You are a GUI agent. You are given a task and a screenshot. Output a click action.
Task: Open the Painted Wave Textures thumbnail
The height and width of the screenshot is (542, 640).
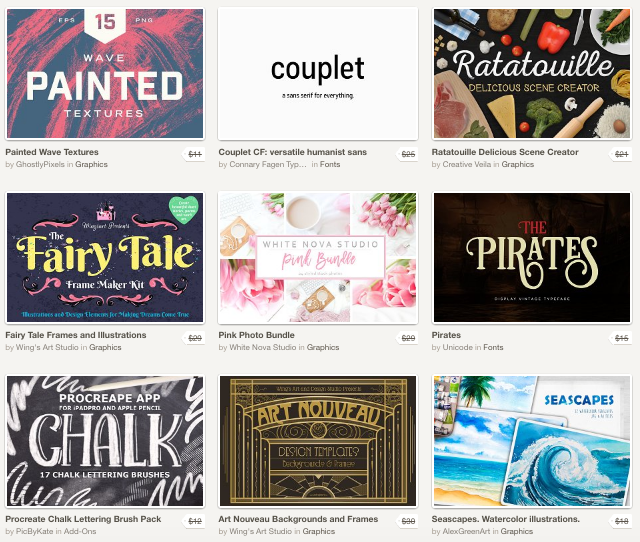coord(105,73)
